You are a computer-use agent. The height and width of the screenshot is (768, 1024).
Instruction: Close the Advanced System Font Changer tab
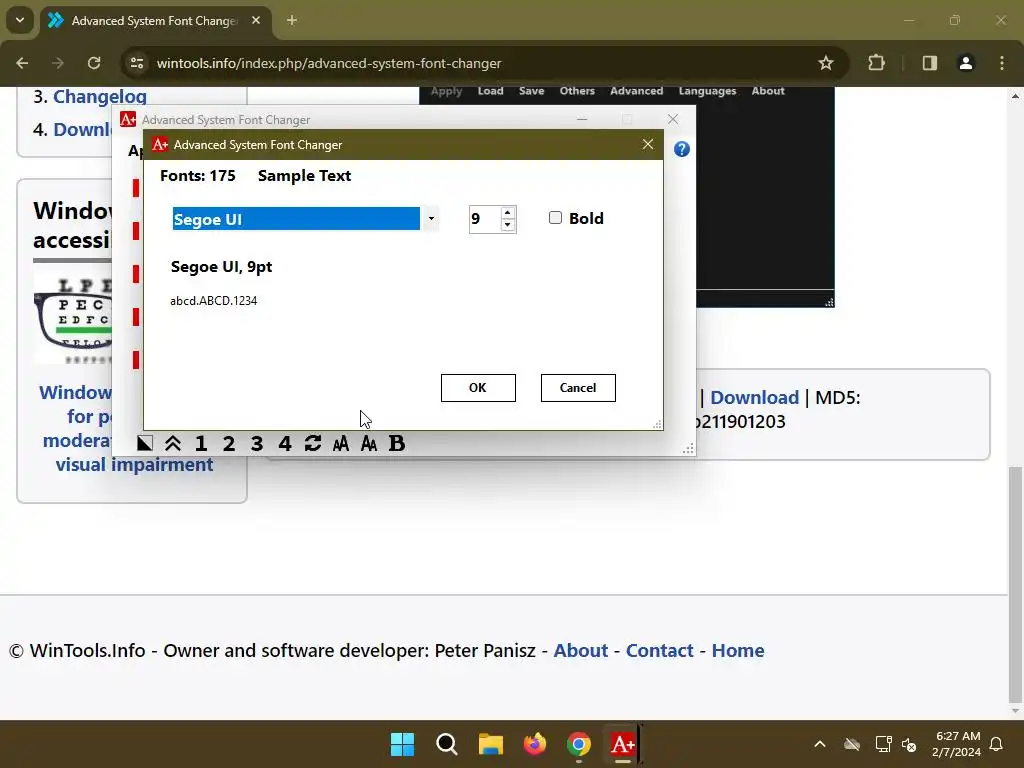point(256,21)
